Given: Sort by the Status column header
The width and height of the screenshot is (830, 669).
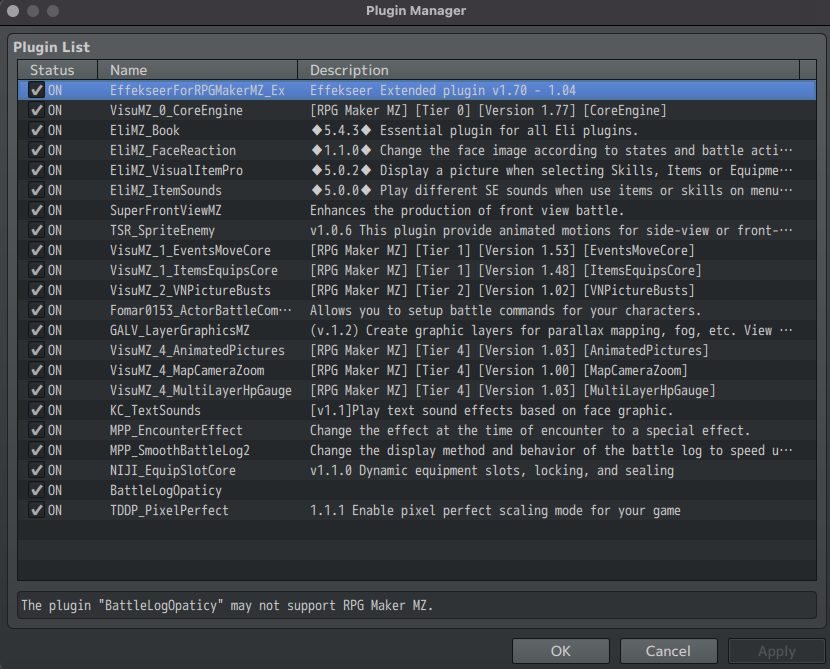Looking at the screenshot, I should (x=58, y=70).
